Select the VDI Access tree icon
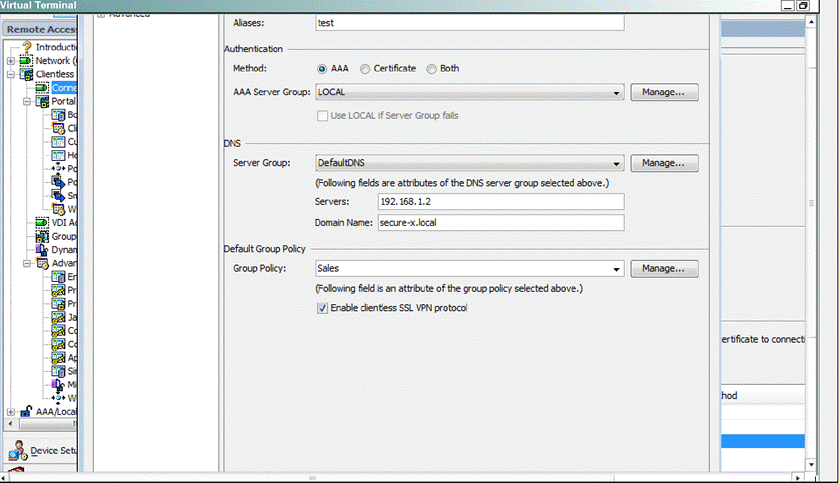 (42, 222)
